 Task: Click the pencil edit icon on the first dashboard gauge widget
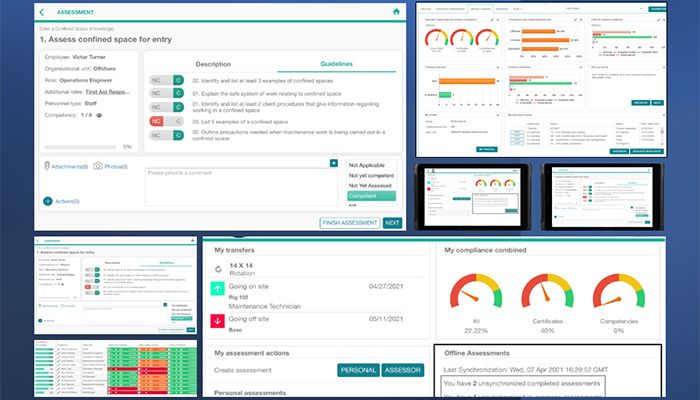[492, 20]
